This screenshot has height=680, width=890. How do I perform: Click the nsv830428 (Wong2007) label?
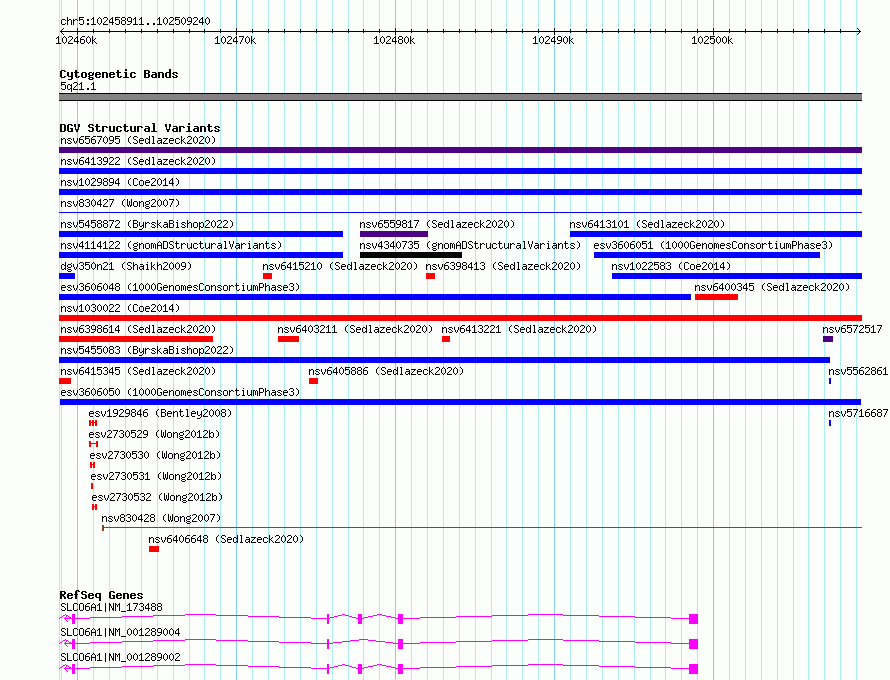pos(161,518)
